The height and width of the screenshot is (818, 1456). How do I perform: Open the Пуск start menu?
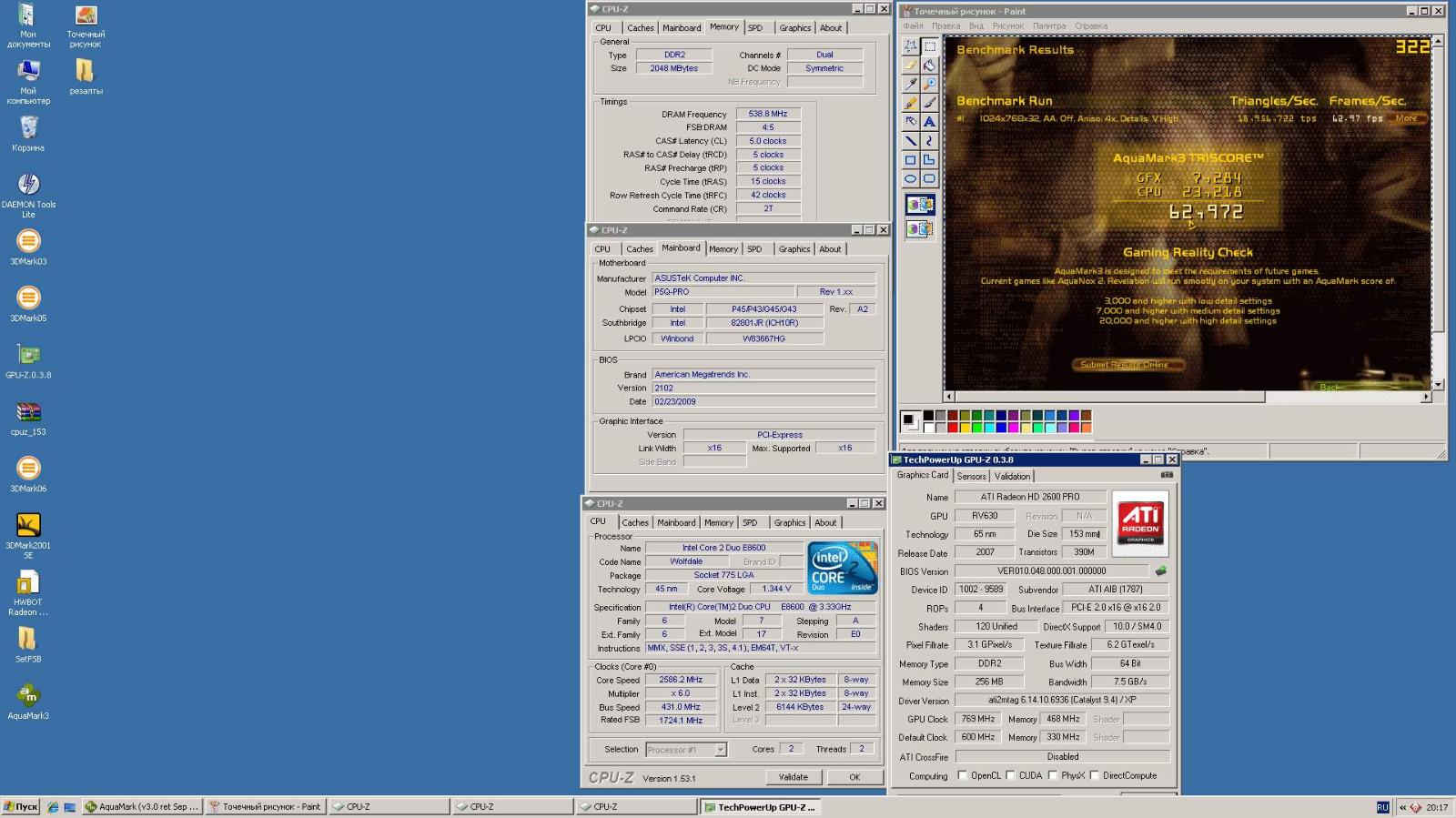click(x=21, y=807)
